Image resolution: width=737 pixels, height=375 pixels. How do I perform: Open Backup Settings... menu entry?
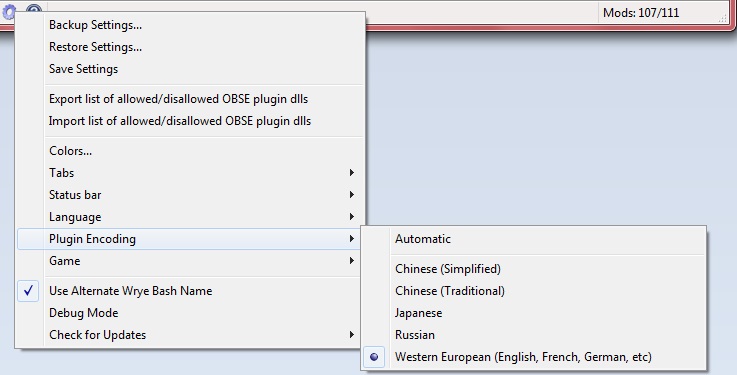190,25
